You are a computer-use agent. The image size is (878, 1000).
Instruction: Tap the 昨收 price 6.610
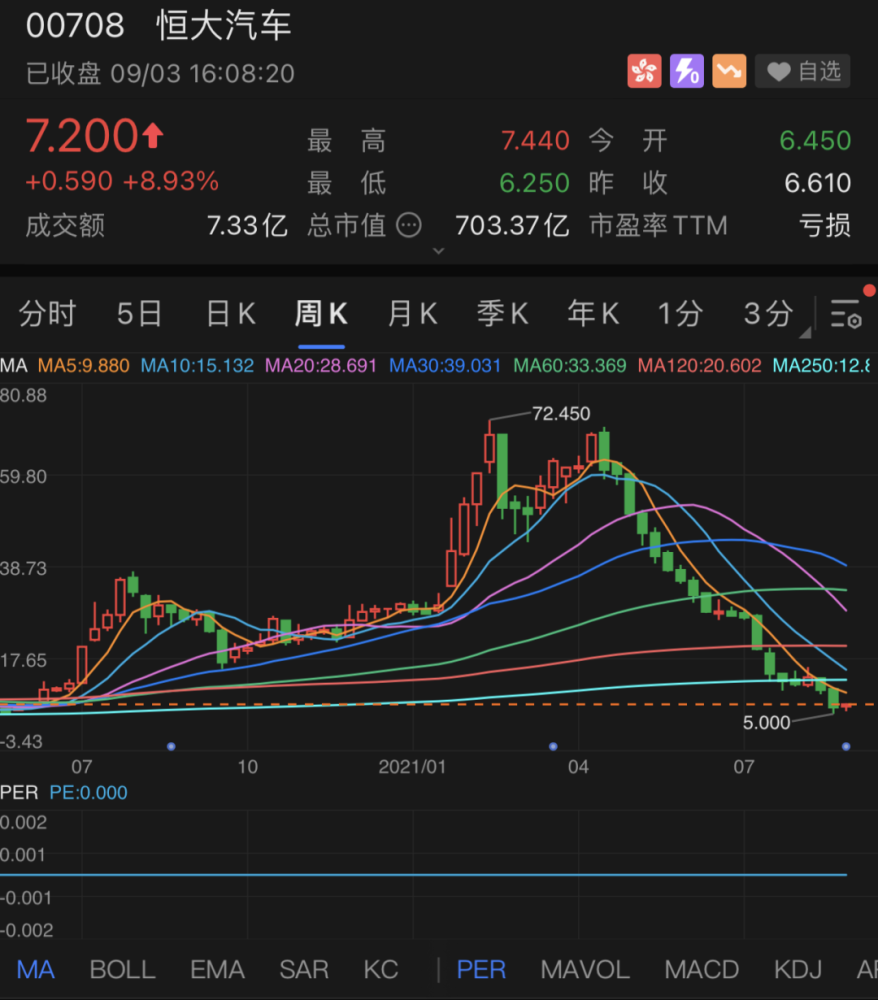817,183
